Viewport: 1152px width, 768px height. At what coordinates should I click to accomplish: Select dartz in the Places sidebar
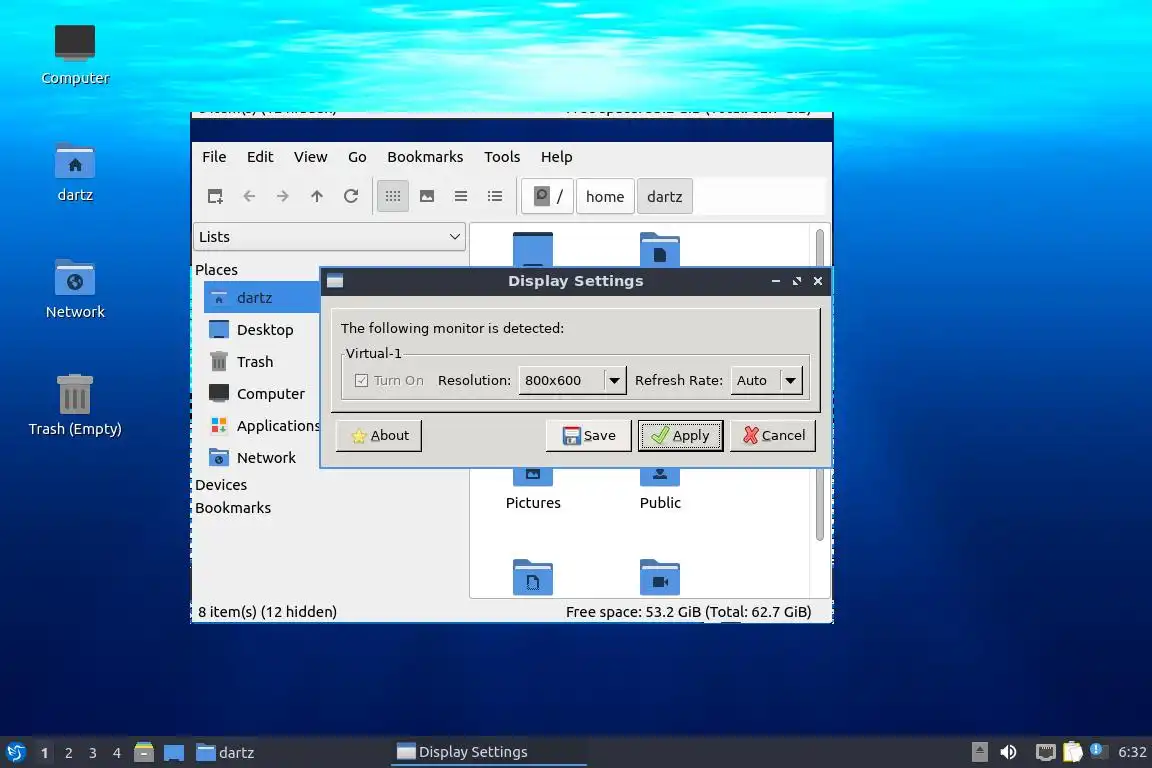[x=262, y=298]
